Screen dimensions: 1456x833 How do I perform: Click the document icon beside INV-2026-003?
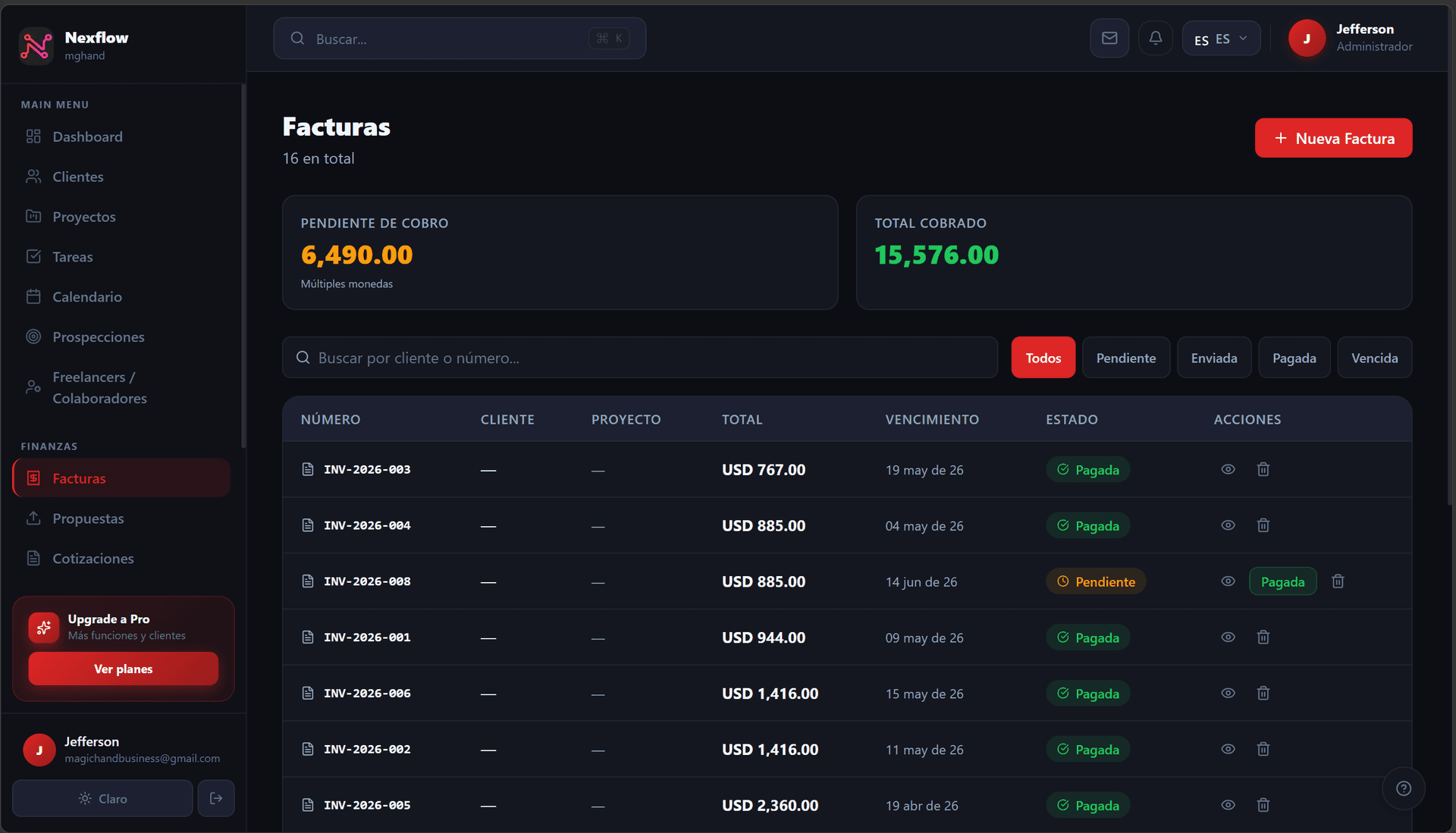[x=308, y=469]
